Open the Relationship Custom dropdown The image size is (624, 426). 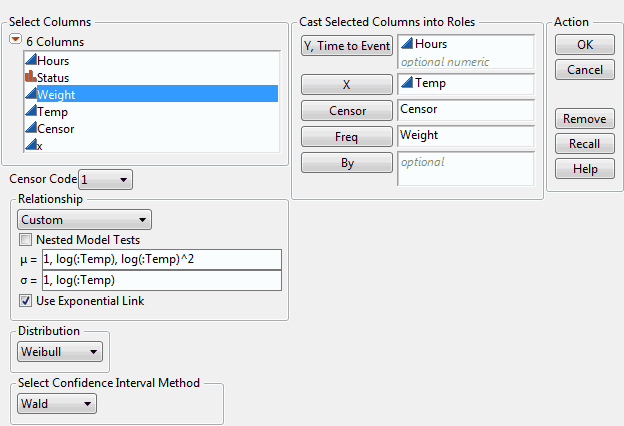[84, 220]
